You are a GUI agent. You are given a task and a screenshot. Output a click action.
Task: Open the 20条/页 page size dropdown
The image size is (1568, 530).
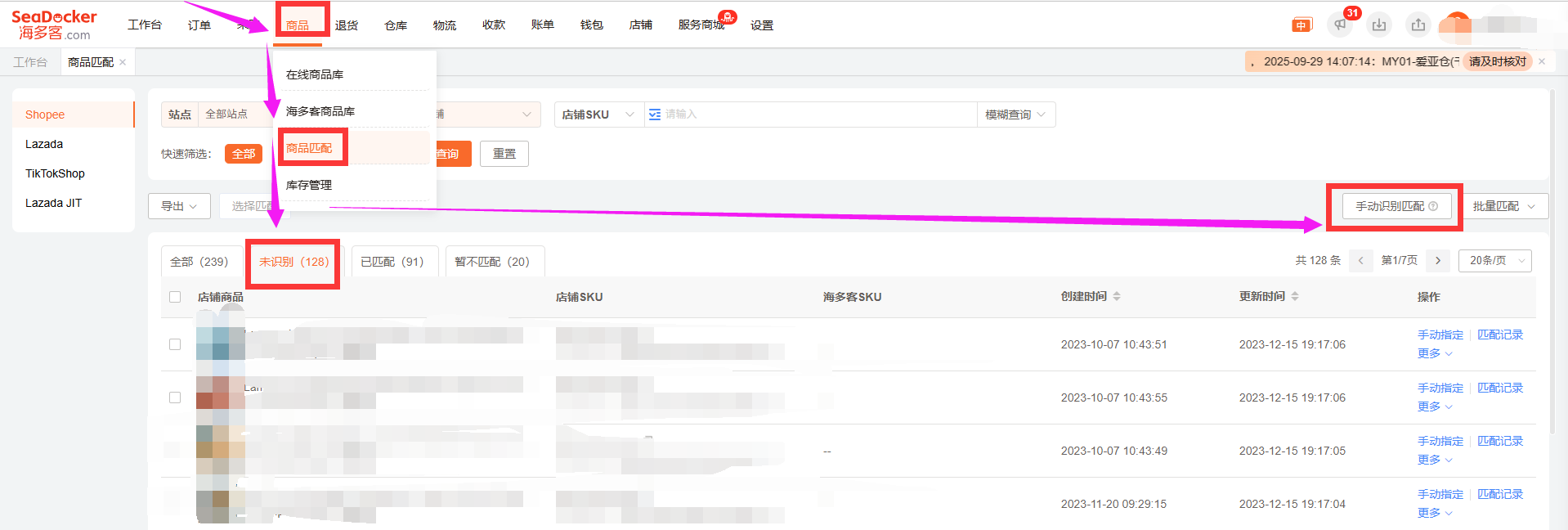[1498, 261]
